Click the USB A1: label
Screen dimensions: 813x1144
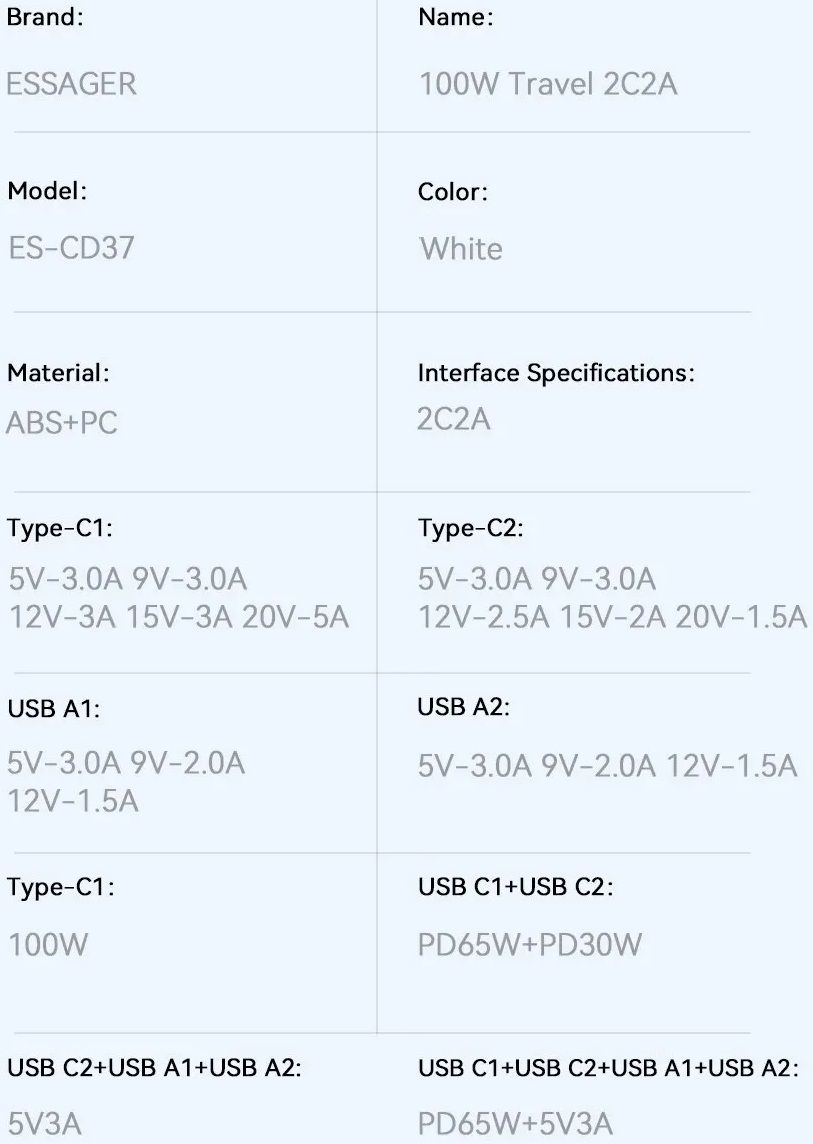pyautogui.click(x=54, y=710)
